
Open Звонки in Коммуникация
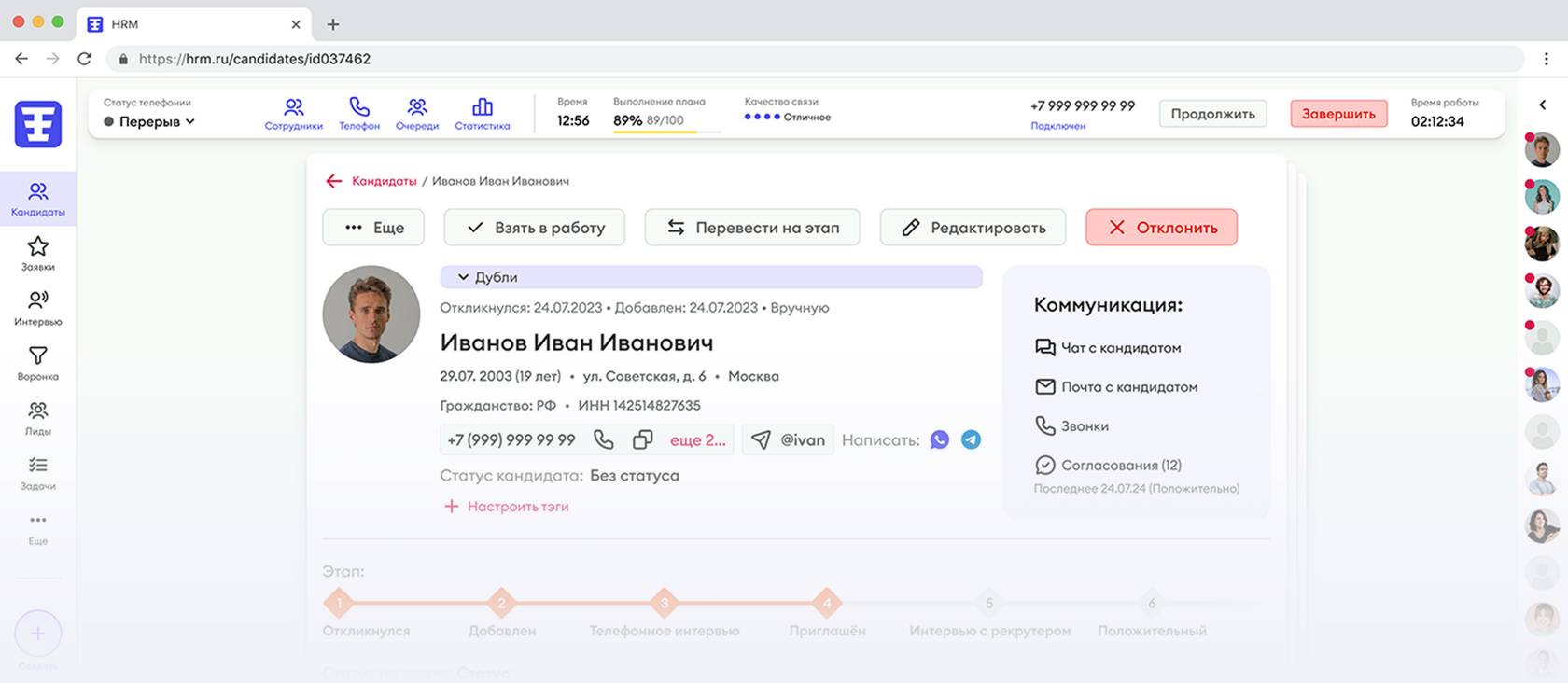[1071, 426]
